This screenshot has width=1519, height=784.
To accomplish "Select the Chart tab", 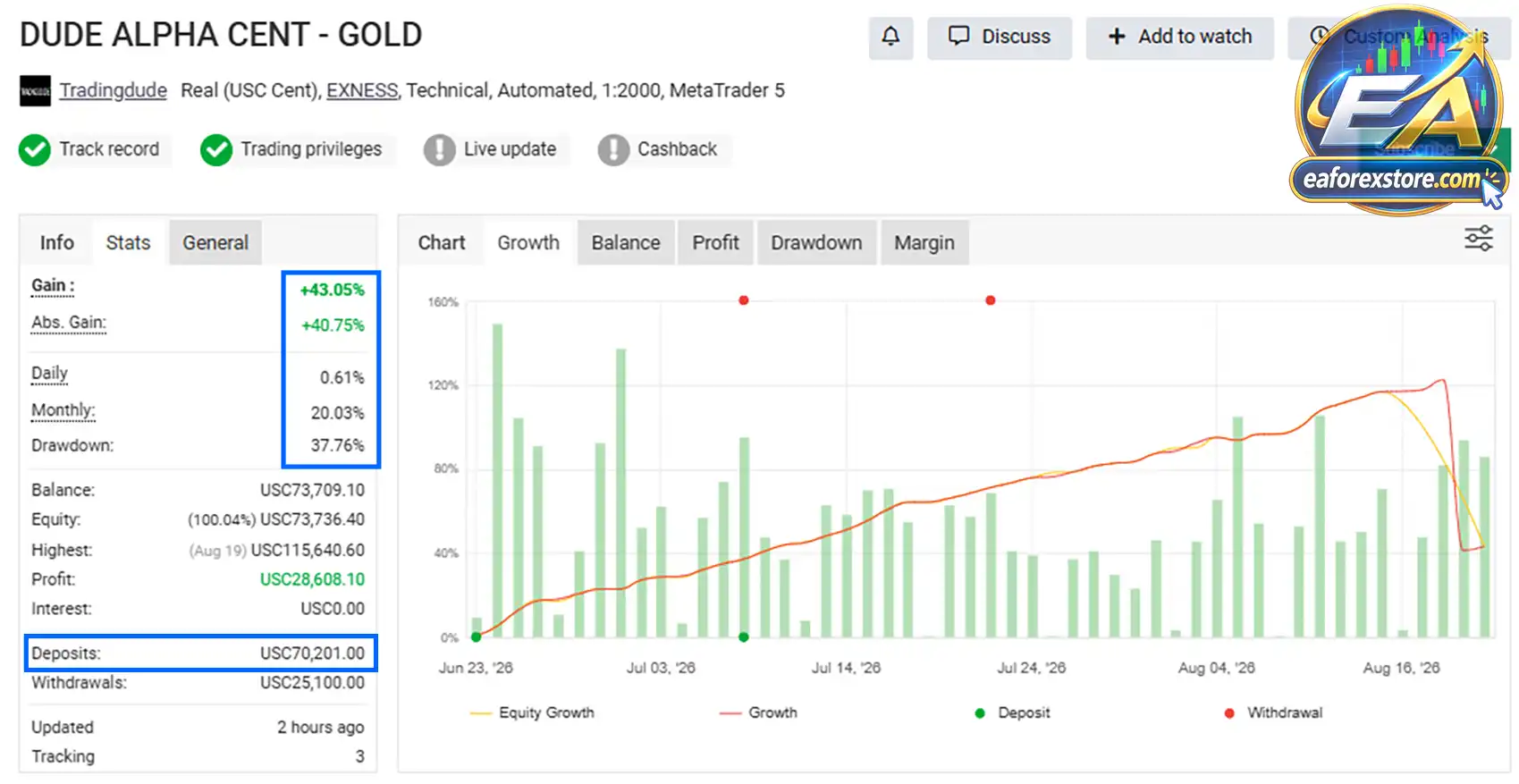I will point(442,242).
